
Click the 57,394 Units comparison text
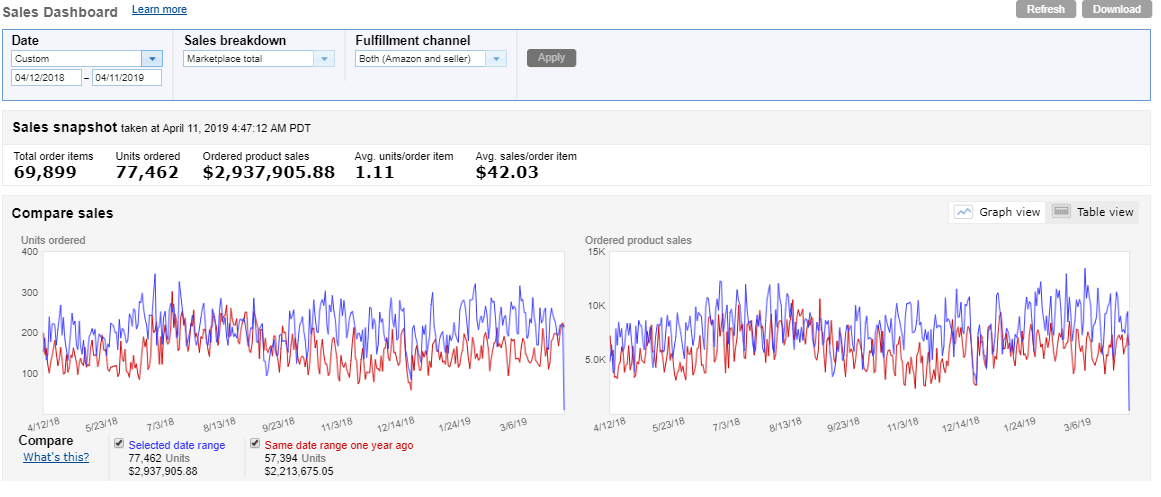tap(295, 458)
